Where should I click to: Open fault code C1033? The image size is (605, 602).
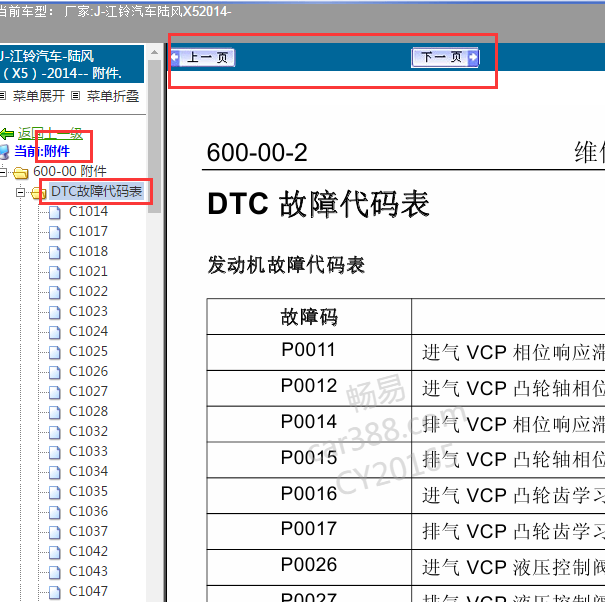pos(88,452)
